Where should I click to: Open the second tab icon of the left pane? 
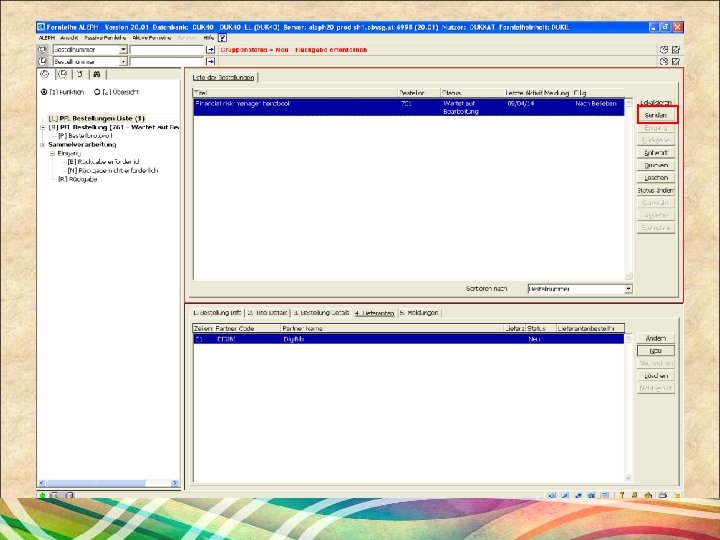tap(63, 74)
